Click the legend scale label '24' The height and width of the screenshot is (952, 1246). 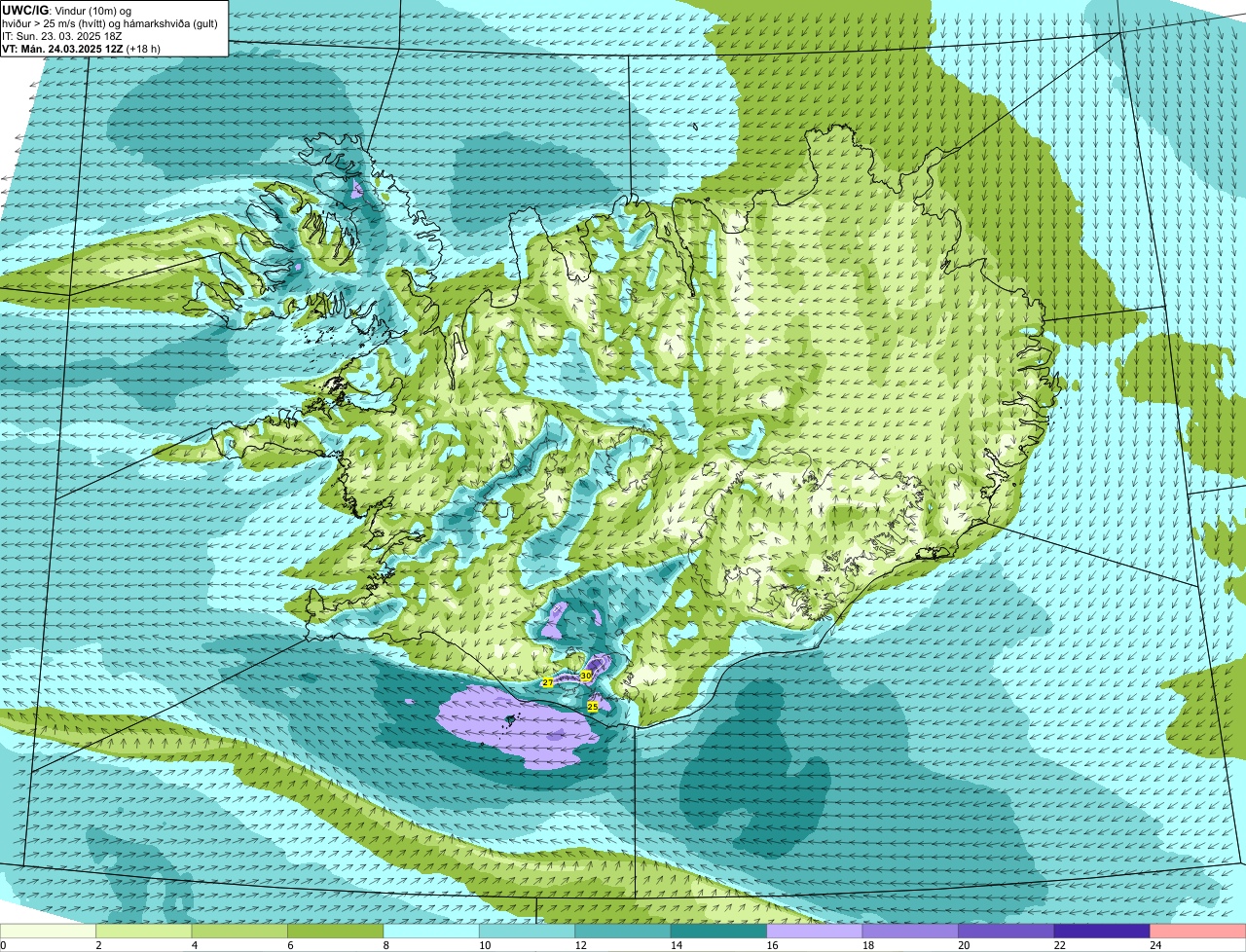pos(1154,945)
